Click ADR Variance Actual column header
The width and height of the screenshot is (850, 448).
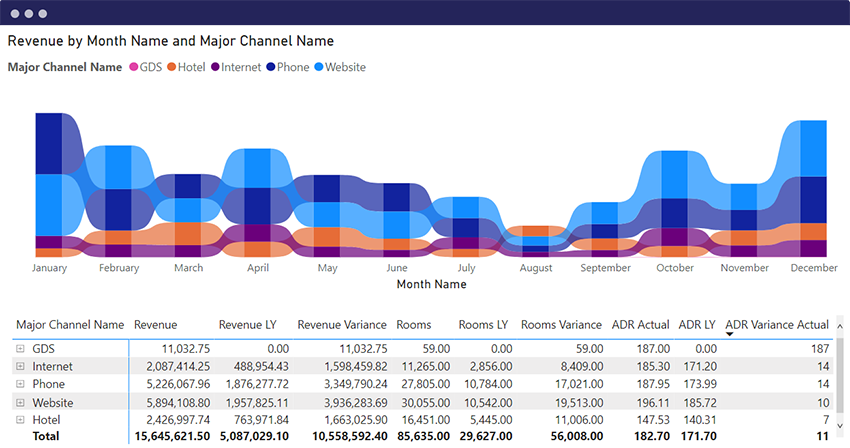pyautogui.click(x=777, y=325)
